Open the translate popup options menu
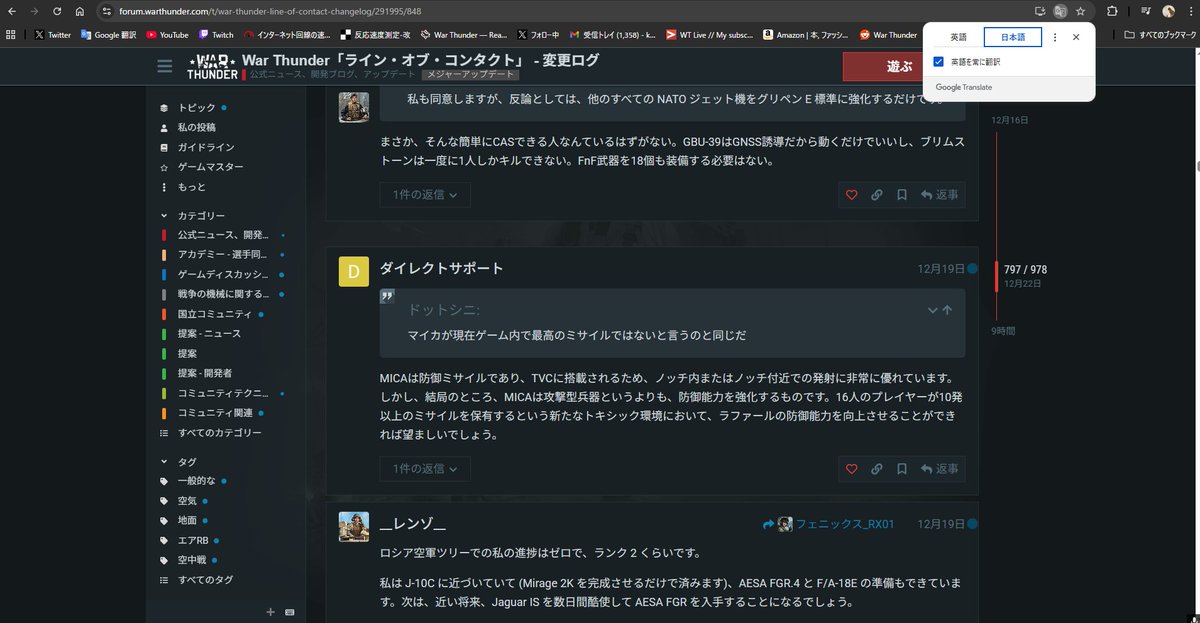Viewport: 1200px width, 623px height. click(1056, 36)
